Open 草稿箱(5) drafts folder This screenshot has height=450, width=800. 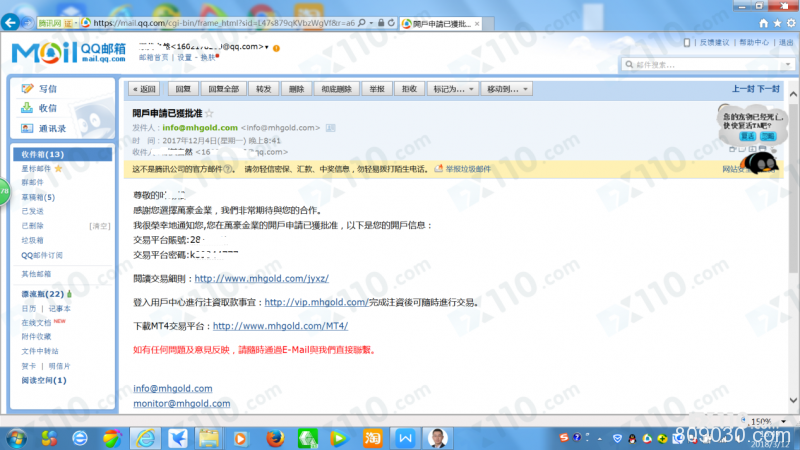38,197
